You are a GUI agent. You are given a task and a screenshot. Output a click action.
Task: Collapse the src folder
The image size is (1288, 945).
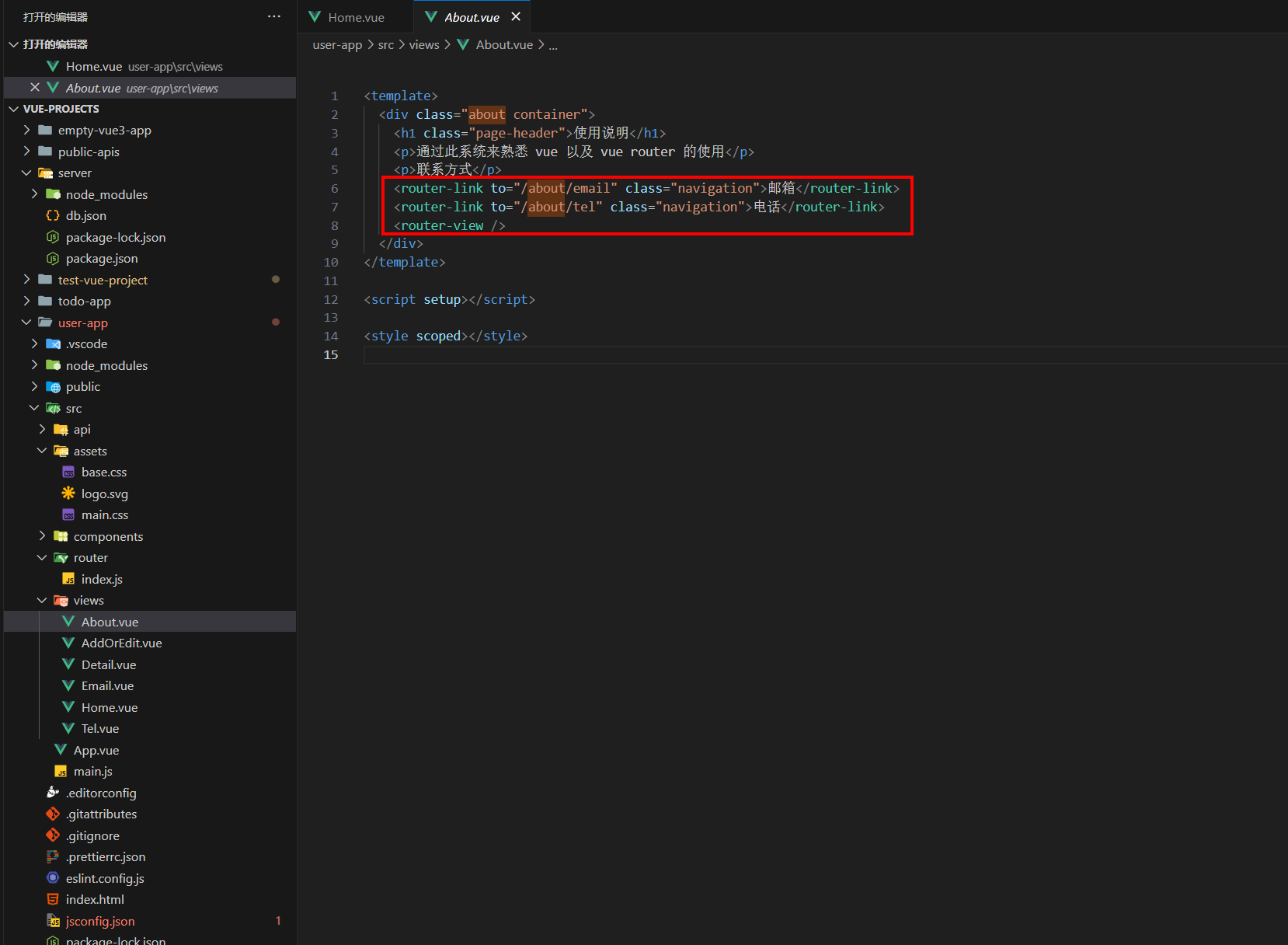point(34,408)
